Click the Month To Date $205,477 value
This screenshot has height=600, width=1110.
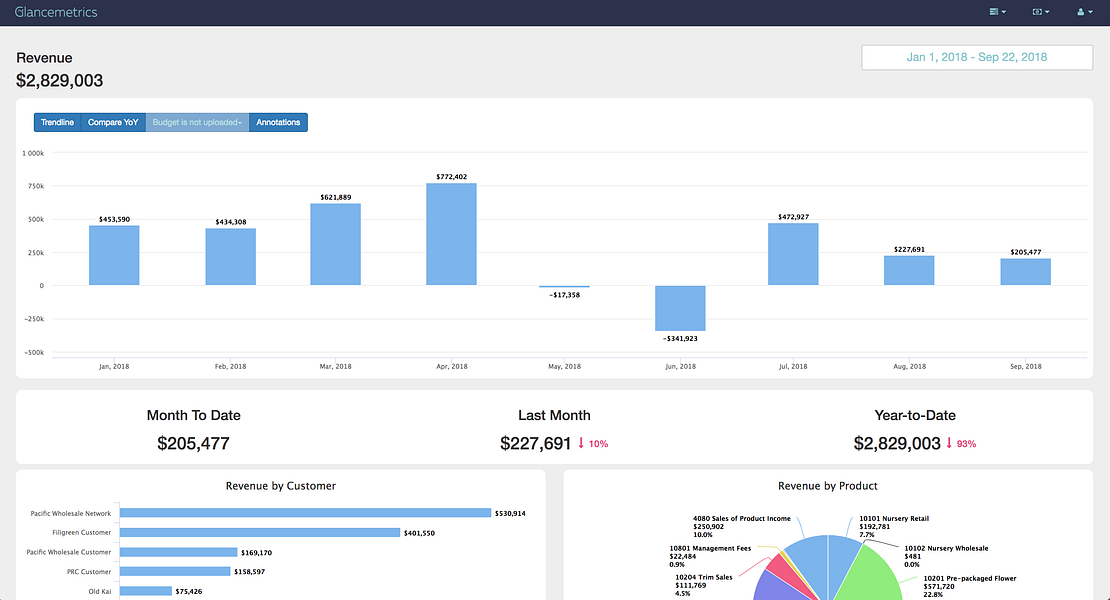tap(193, 444)
